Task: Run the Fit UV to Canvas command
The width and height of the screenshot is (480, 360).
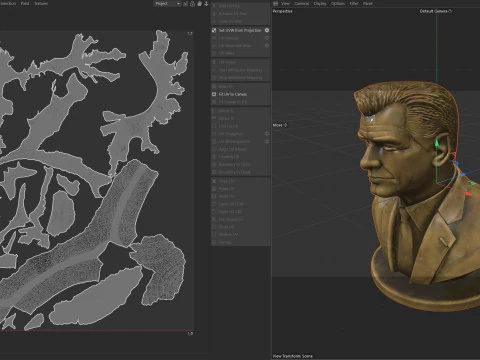Action: [233, 94]
